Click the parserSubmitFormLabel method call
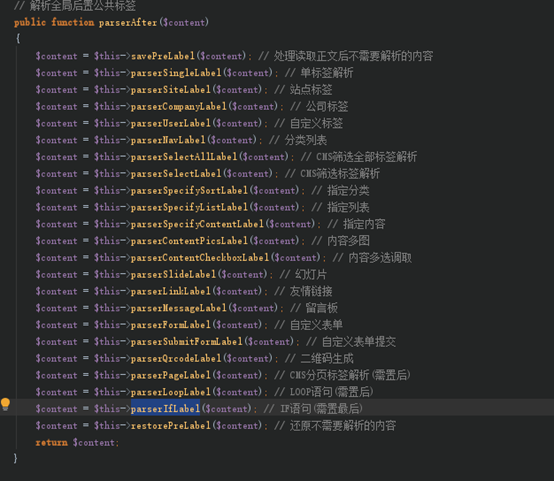Screen dimensions: 554x481 (x=187, y=341)
